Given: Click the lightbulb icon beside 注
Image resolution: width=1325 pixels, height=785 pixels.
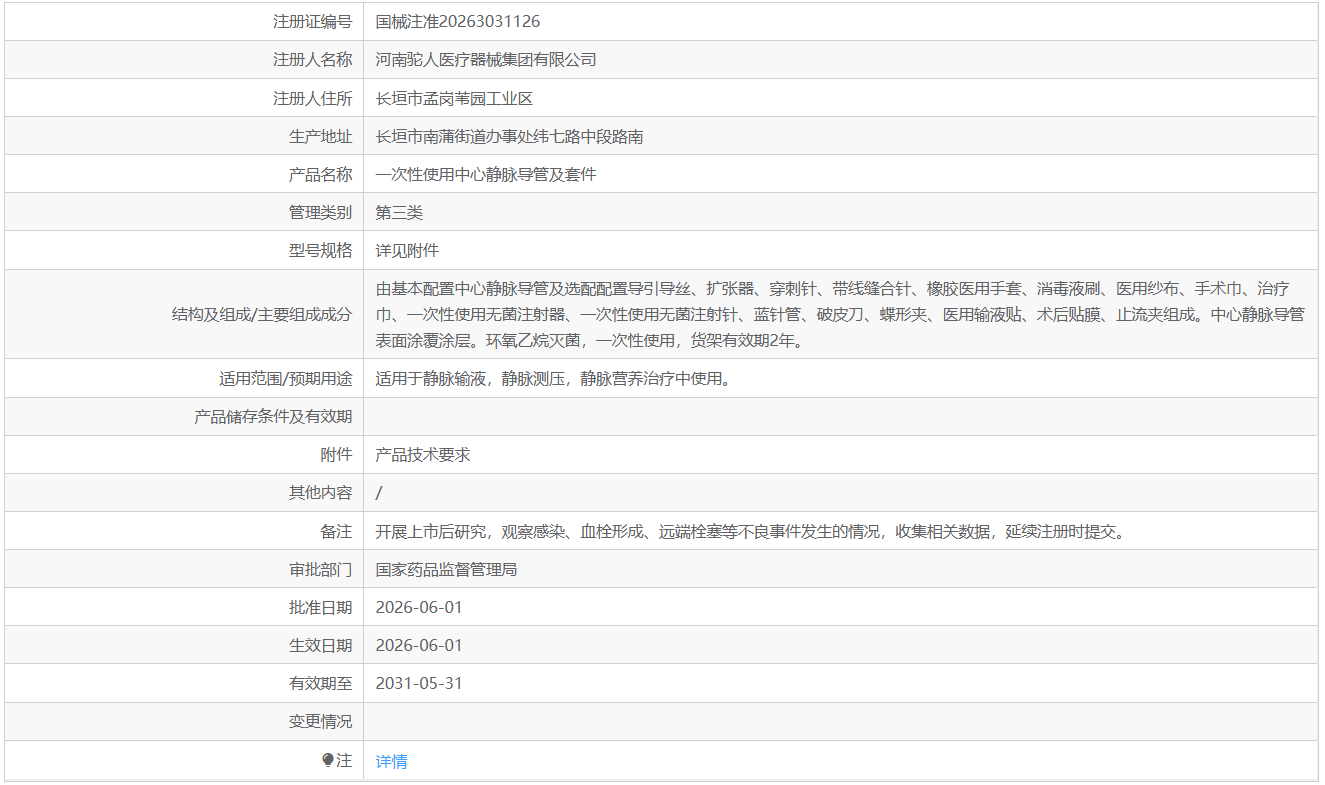Looking at the screenshot, I should coord(327,760).
